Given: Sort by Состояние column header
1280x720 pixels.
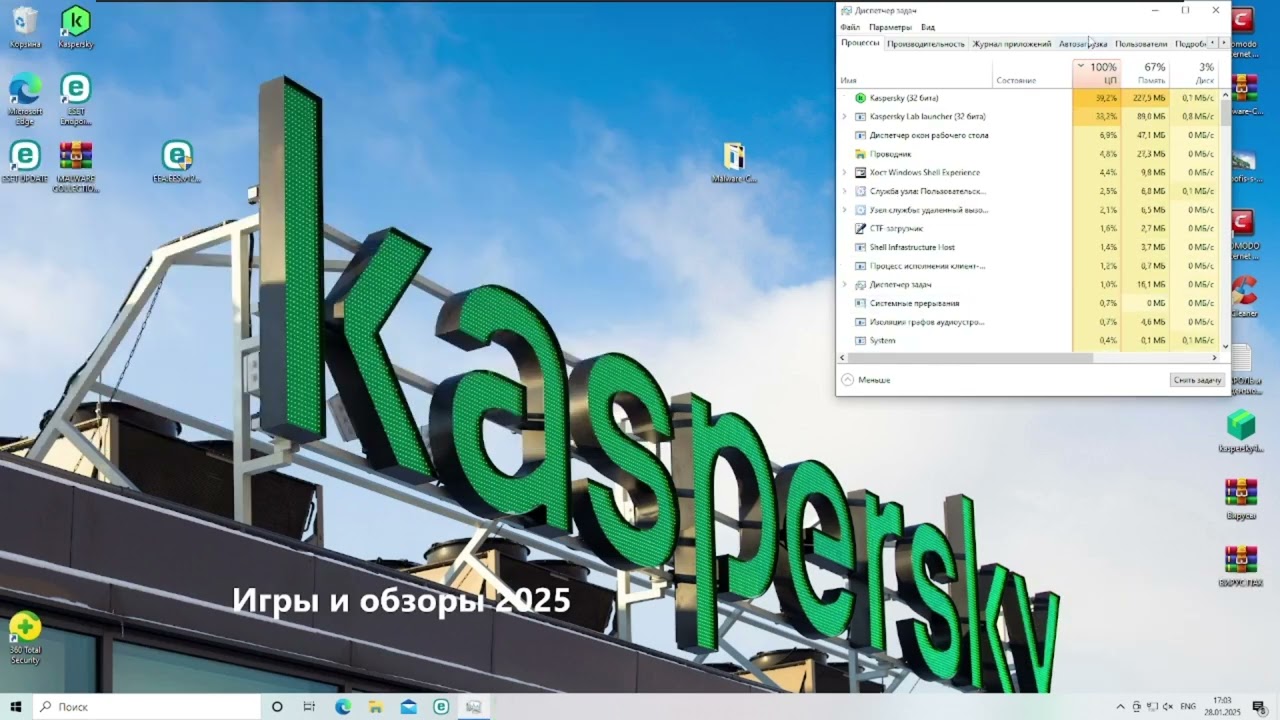Looking at the screenshot, I should [1033, 73].
